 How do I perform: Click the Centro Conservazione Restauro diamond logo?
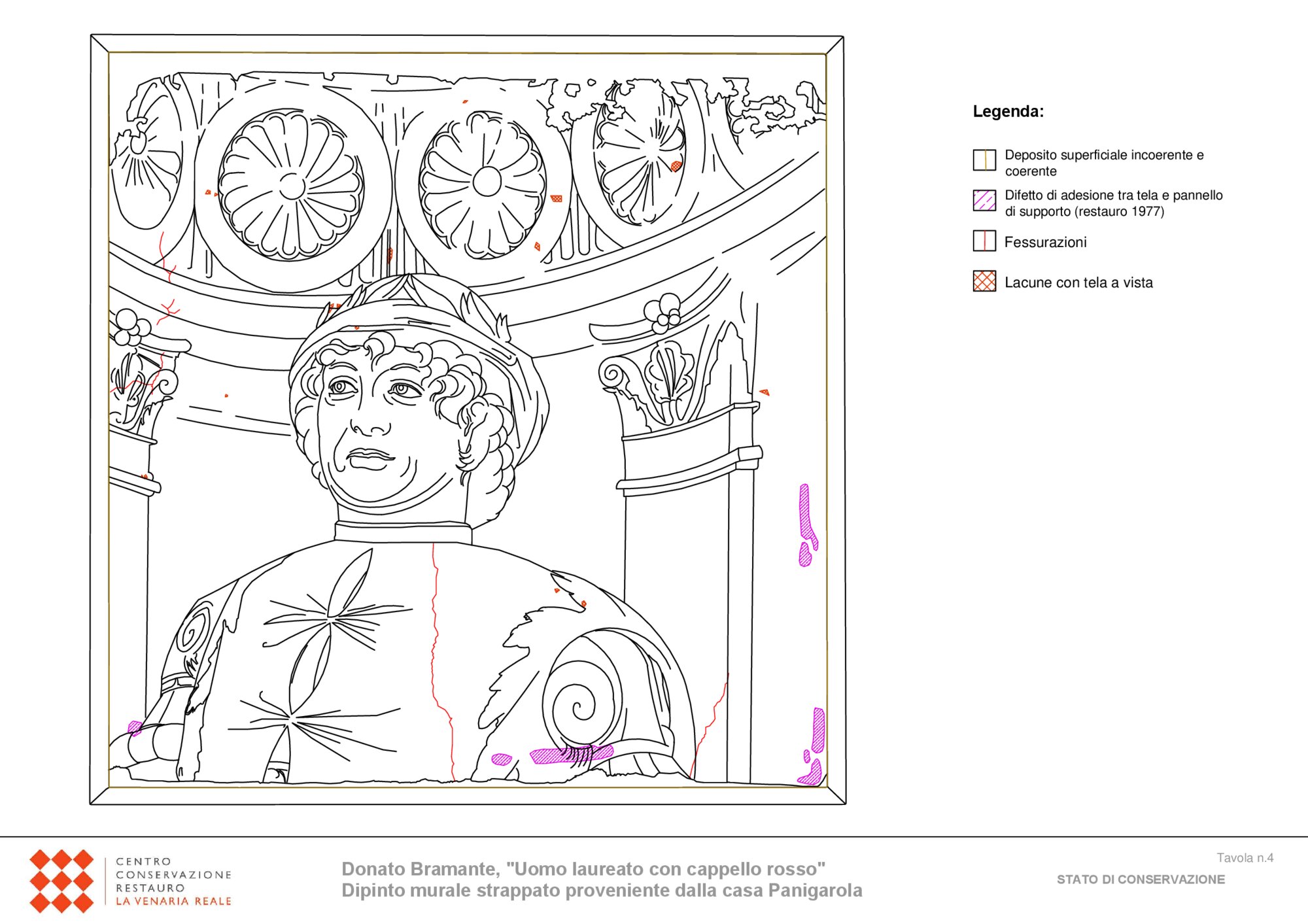coord(61,881)
